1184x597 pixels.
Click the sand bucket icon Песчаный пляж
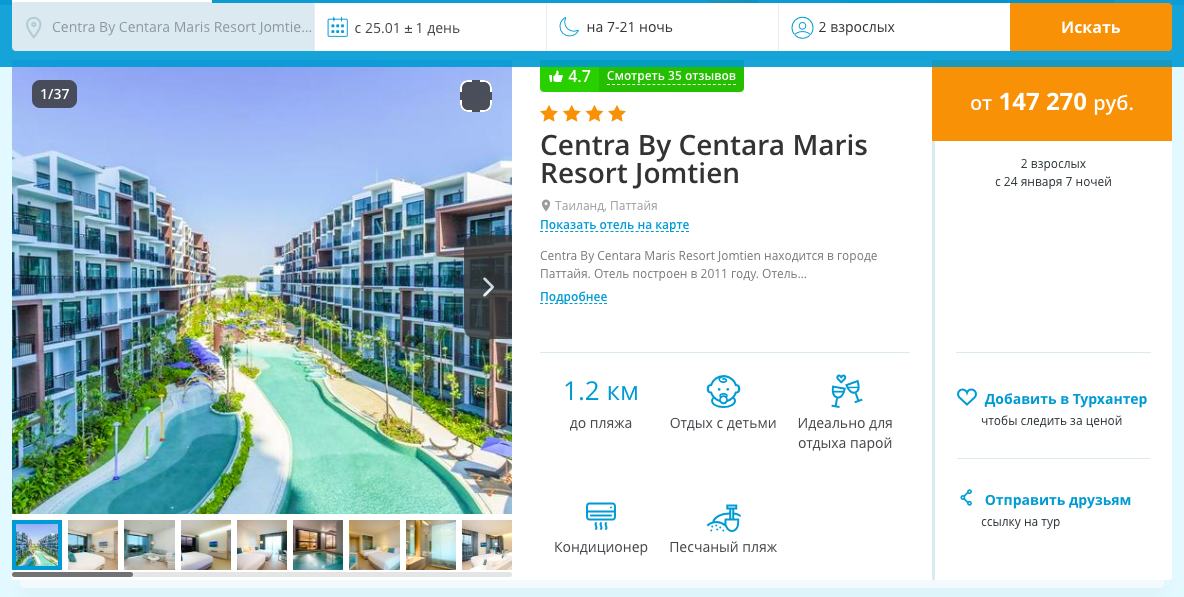click(x=723, y=518)
